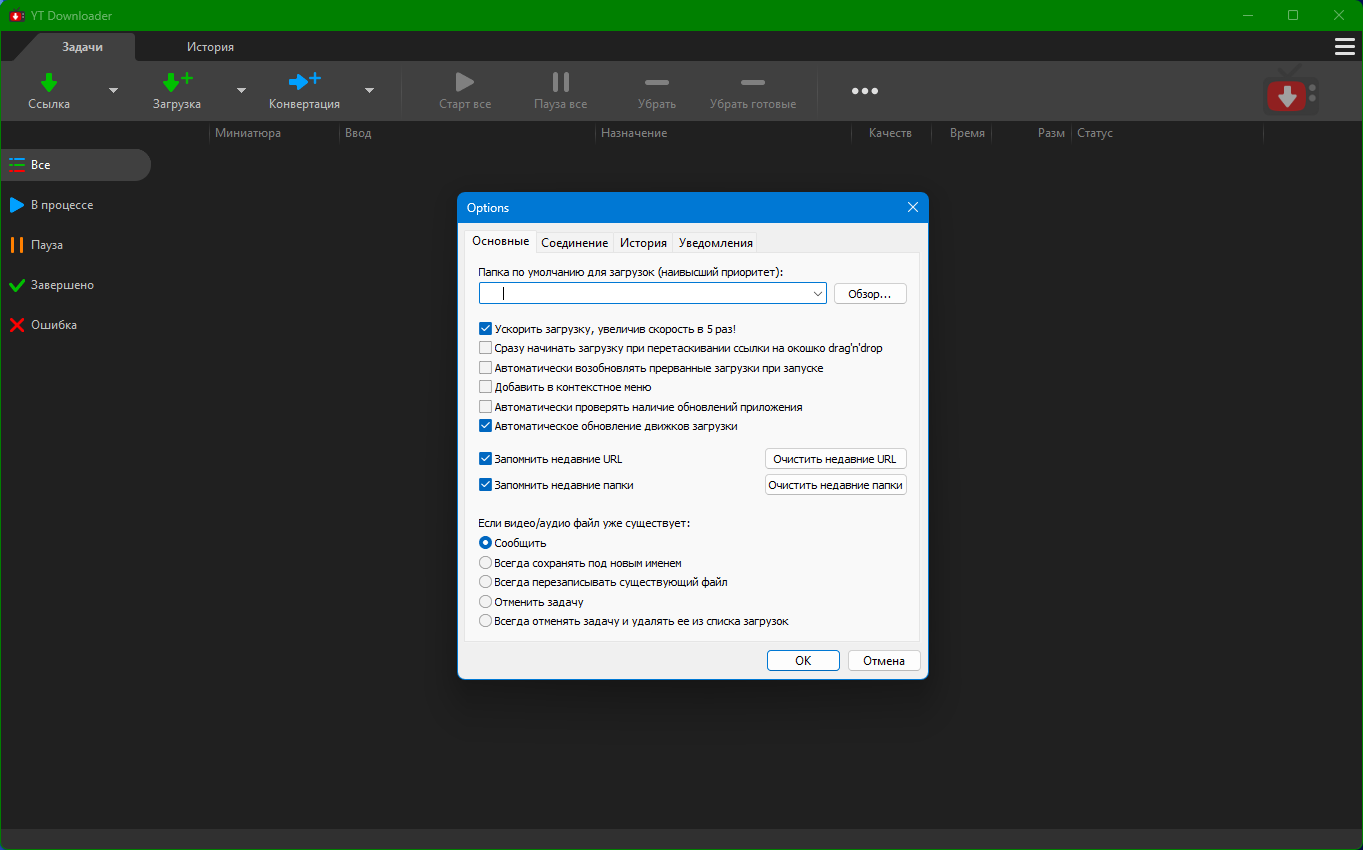Expand the default folder combo box dropdown
This screenshot has height=850, width=1363.
[817, 294]
